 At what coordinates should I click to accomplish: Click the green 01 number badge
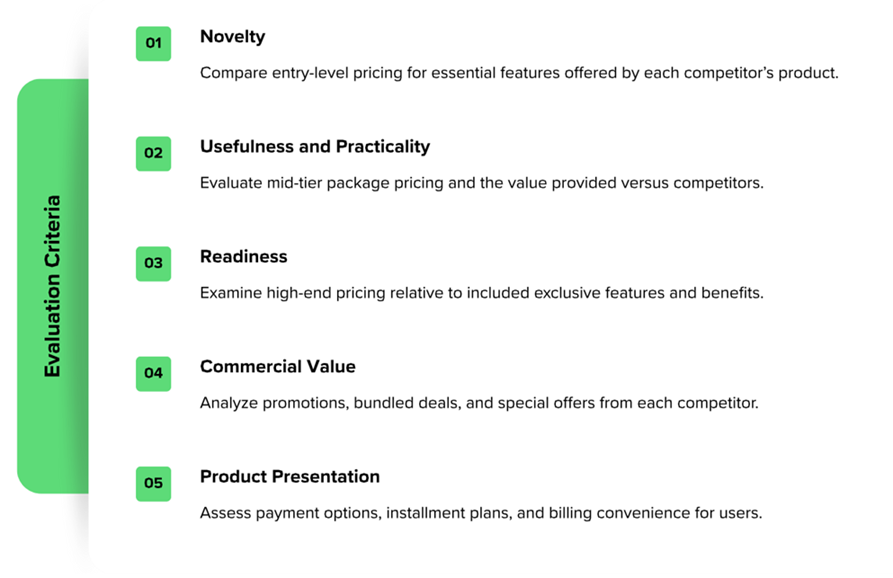tap(153, 43)
